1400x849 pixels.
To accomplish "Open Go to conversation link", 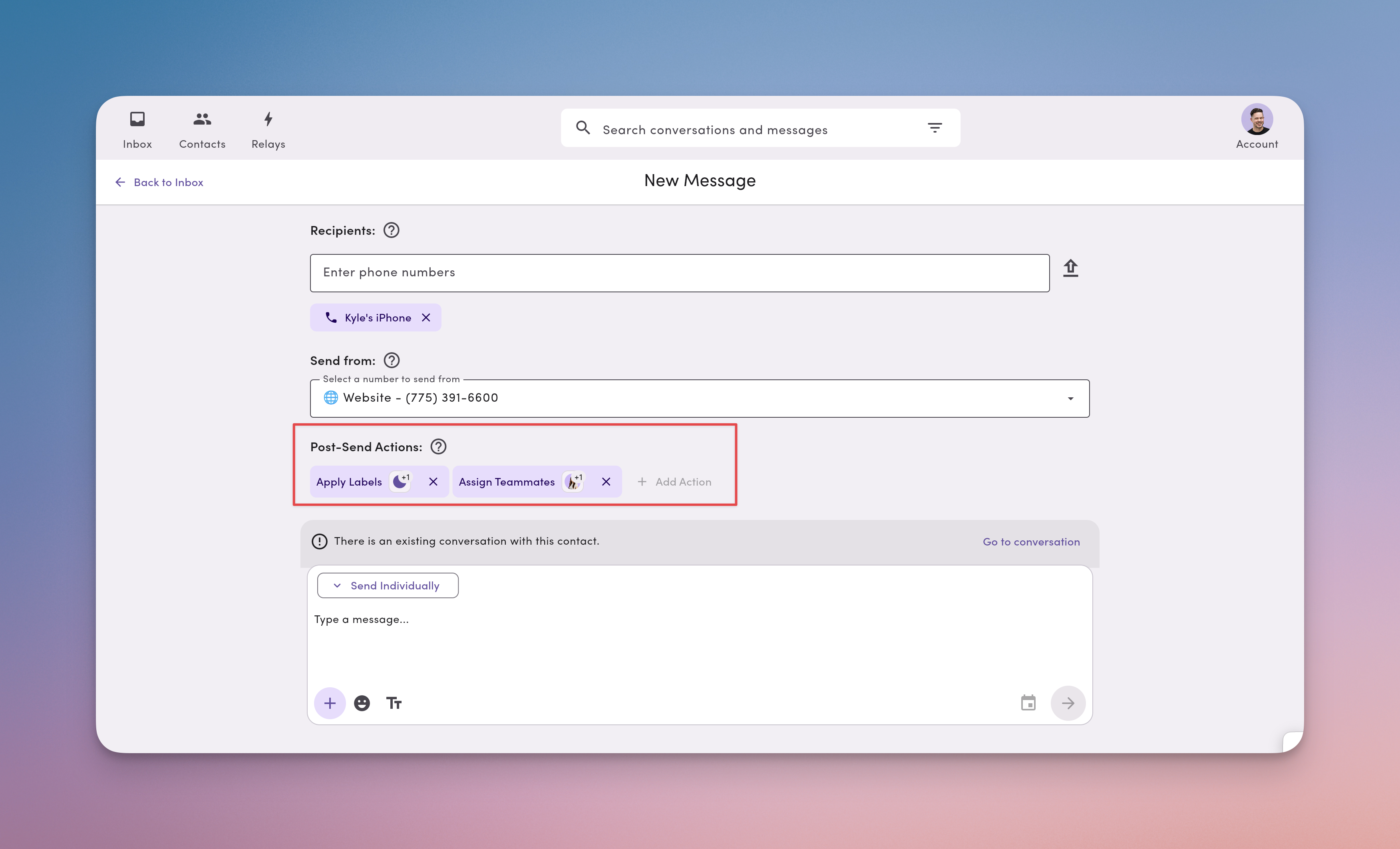I will point(1031,541).
